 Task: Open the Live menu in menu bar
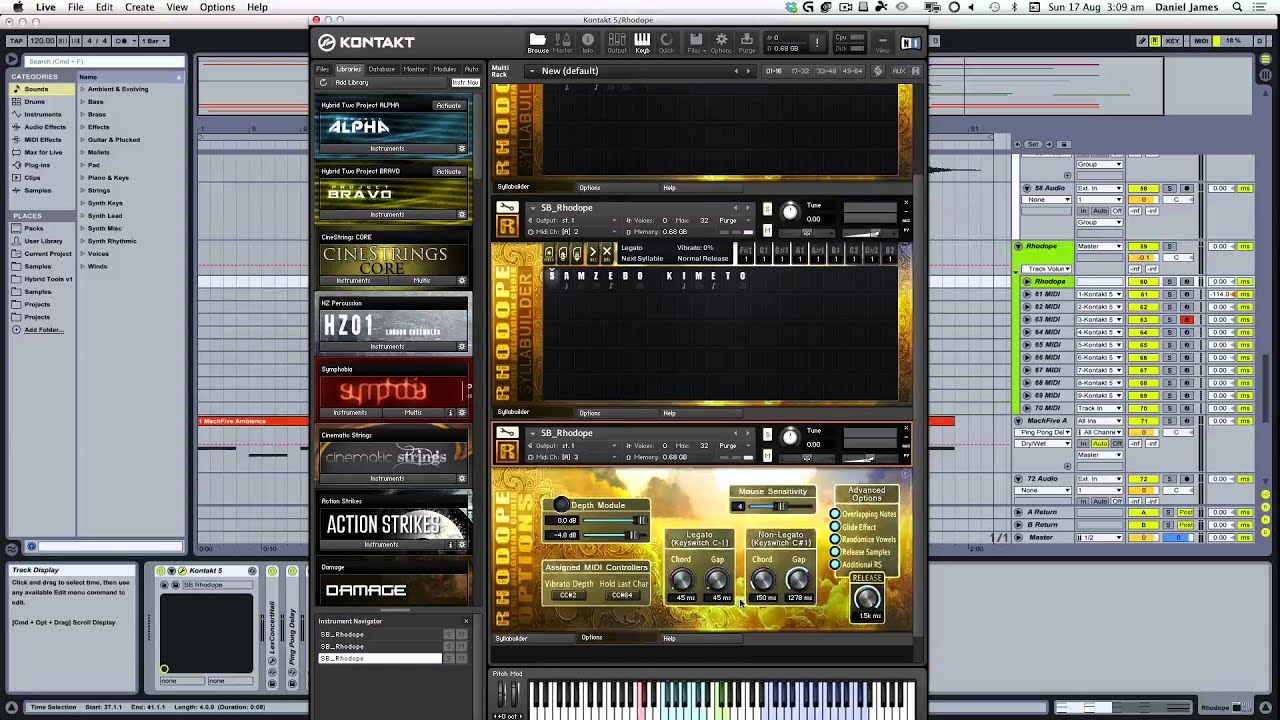[46, 7]
